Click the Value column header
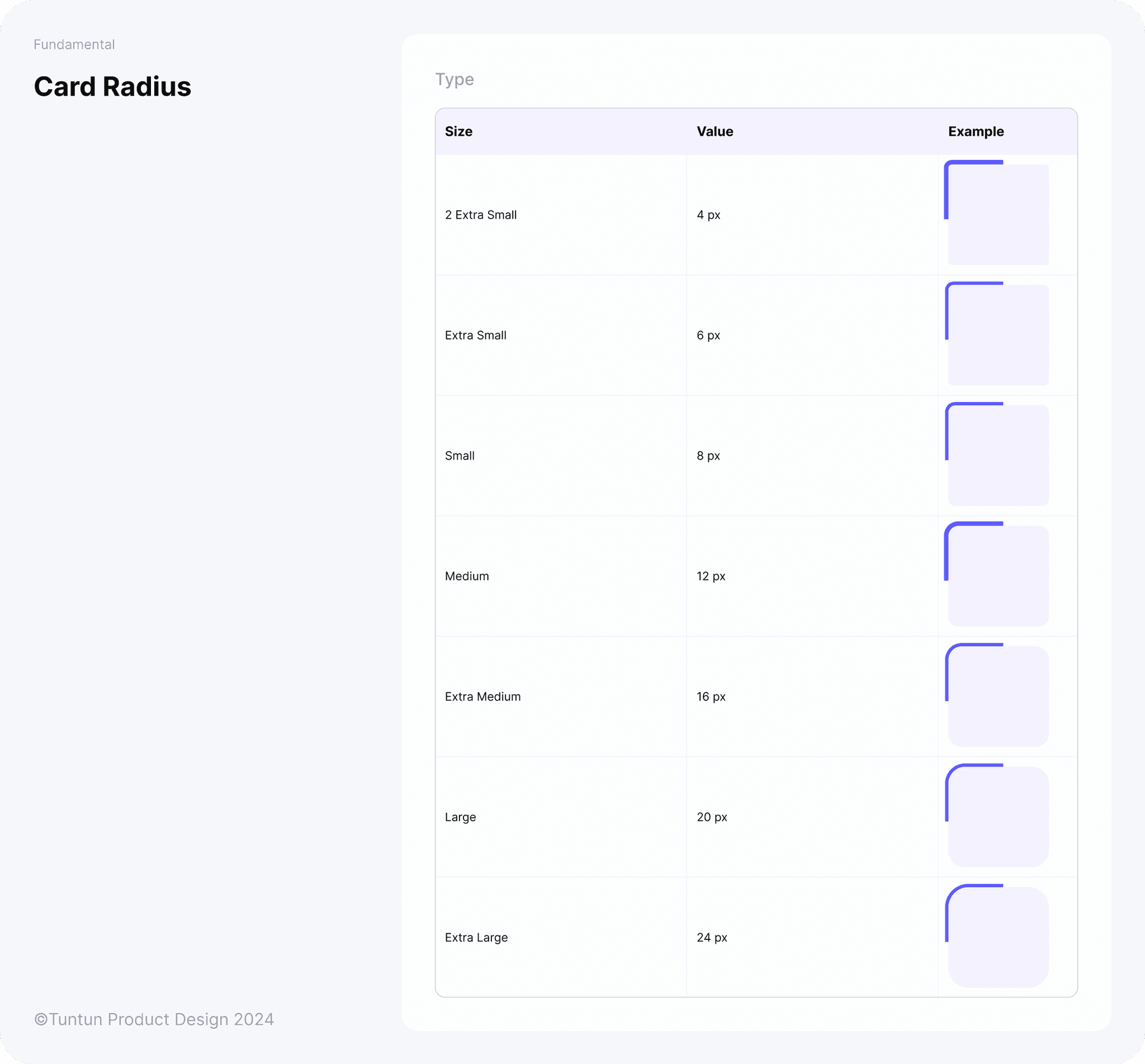The width and height of the screenshot is (1145, 1064). (715, 131)
